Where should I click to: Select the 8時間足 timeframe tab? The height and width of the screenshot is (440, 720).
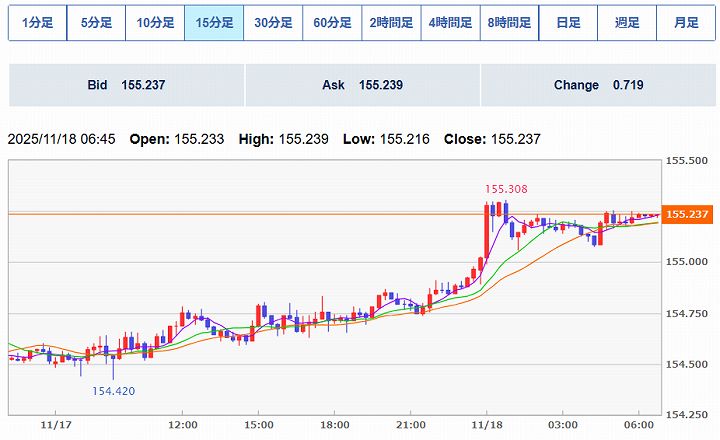(509, 23)
